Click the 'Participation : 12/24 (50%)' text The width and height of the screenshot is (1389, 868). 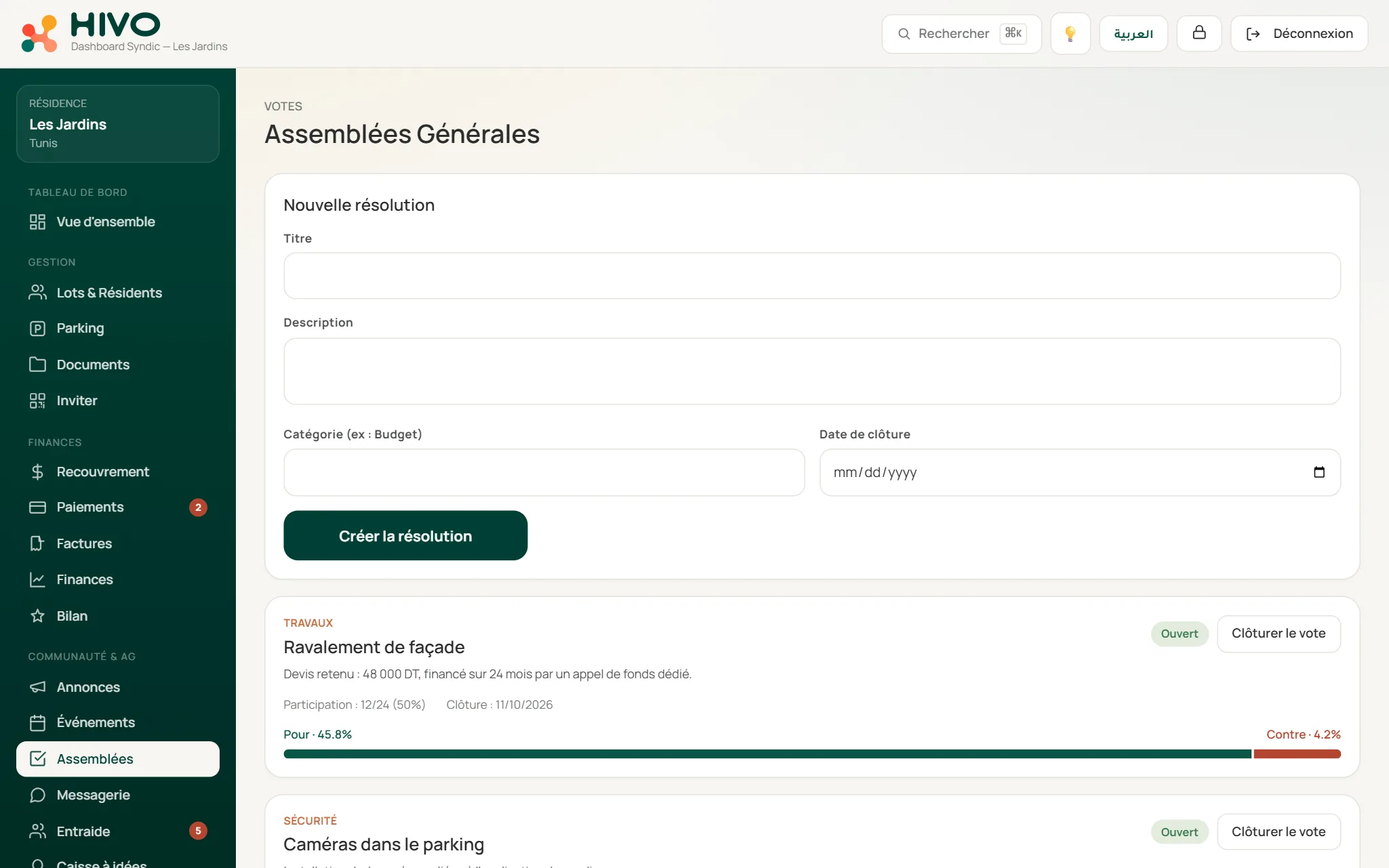tap(355, 705)
